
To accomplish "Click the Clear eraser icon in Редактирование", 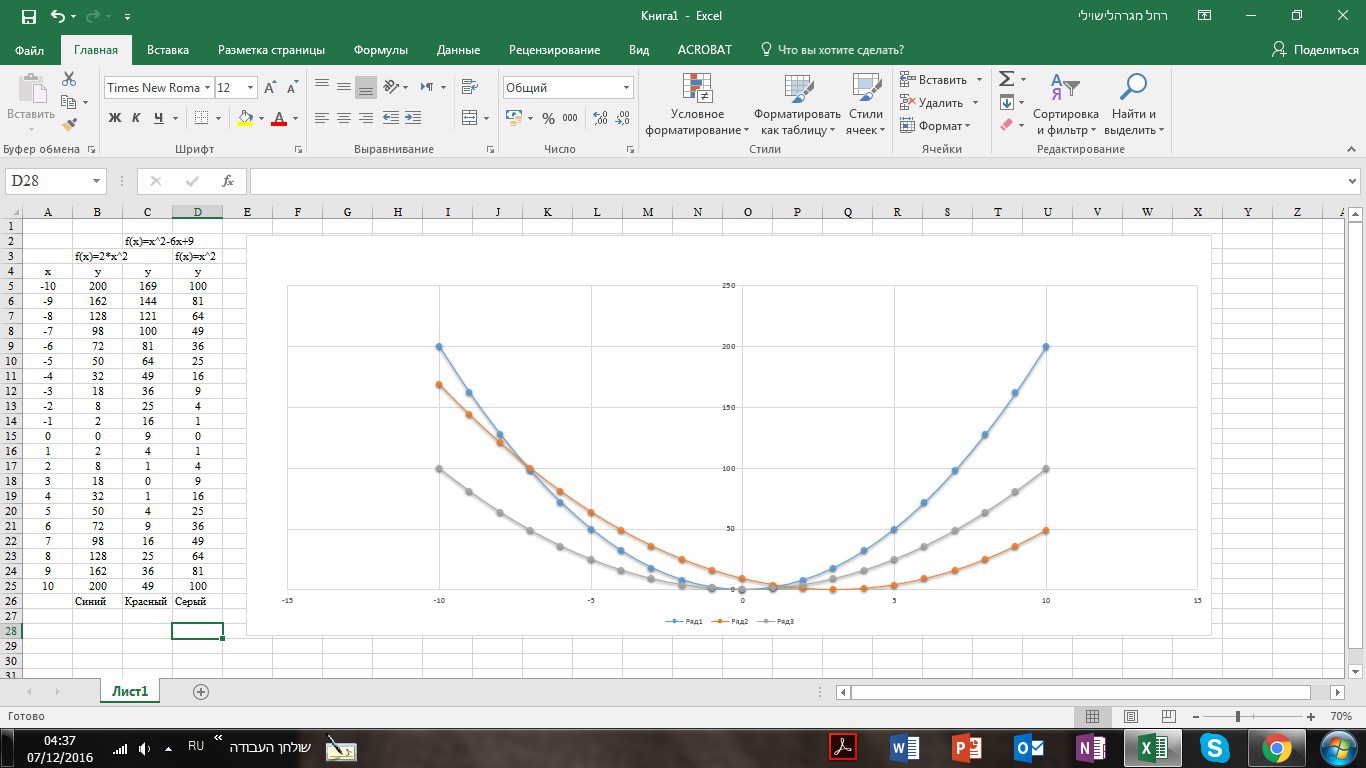I will coord(1007,125).
